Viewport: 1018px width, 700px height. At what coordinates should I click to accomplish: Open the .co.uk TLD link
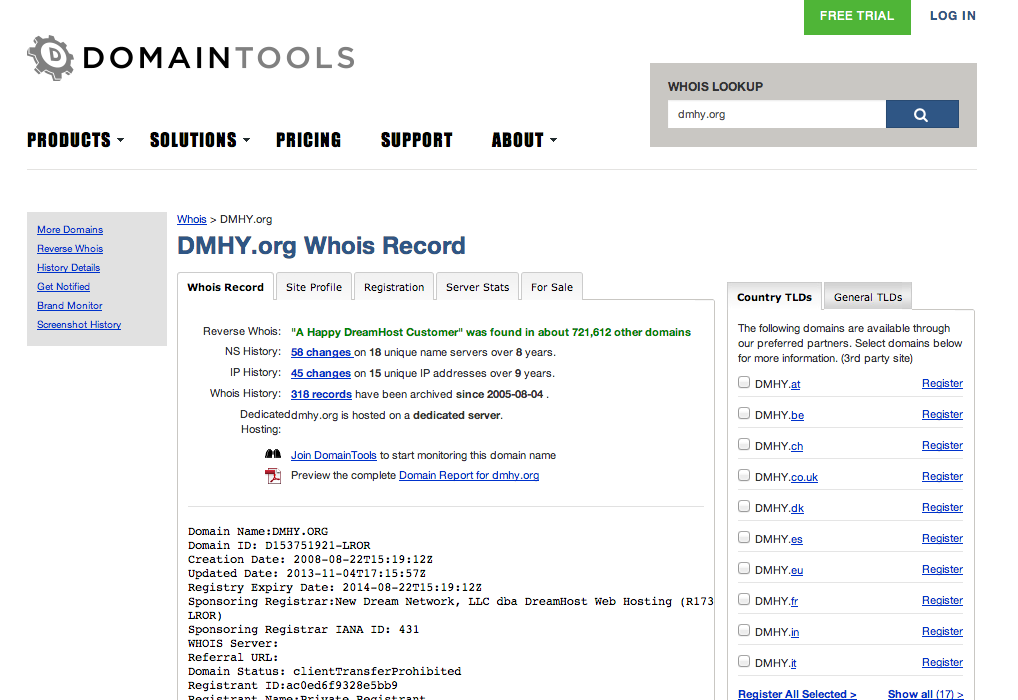coord(804,477)
